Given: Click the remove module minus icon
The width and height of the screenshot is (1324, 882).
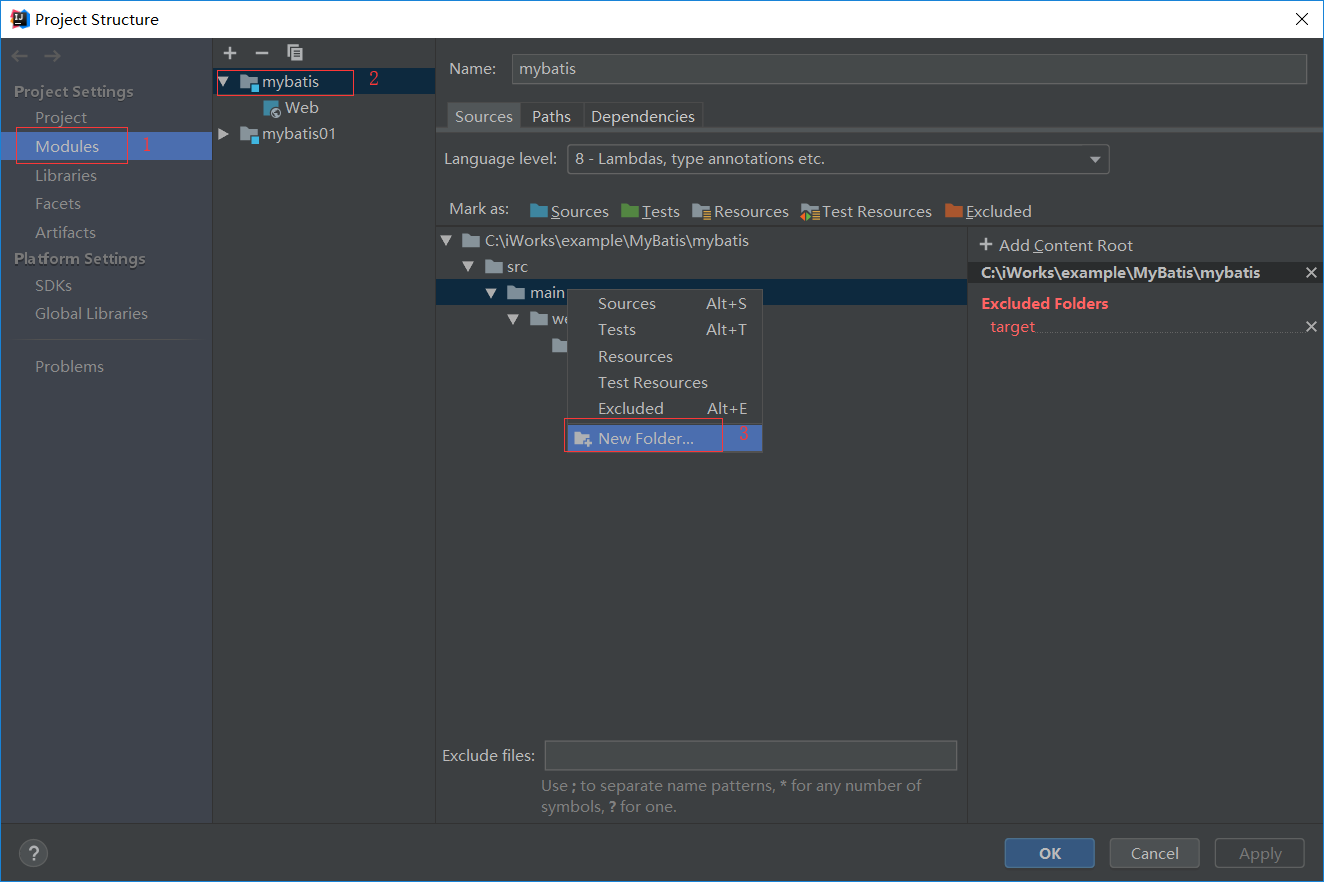Looking at the screenshot, I should coord(262,53).
